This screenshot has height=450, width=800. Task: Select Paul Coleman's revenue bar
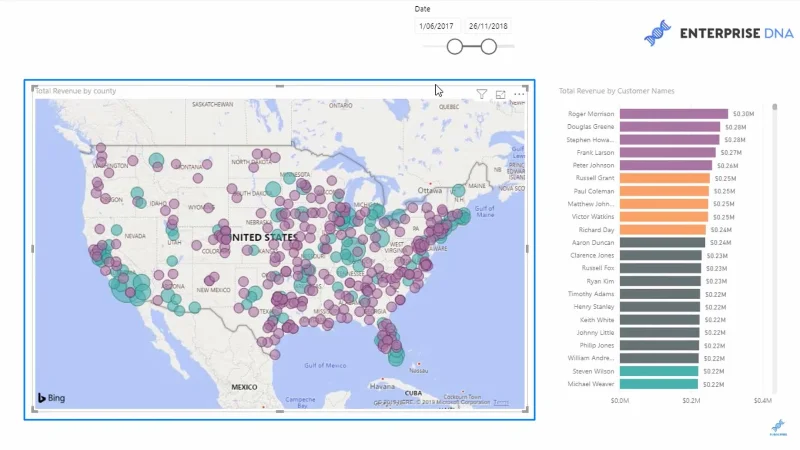[x=664, y=191]
